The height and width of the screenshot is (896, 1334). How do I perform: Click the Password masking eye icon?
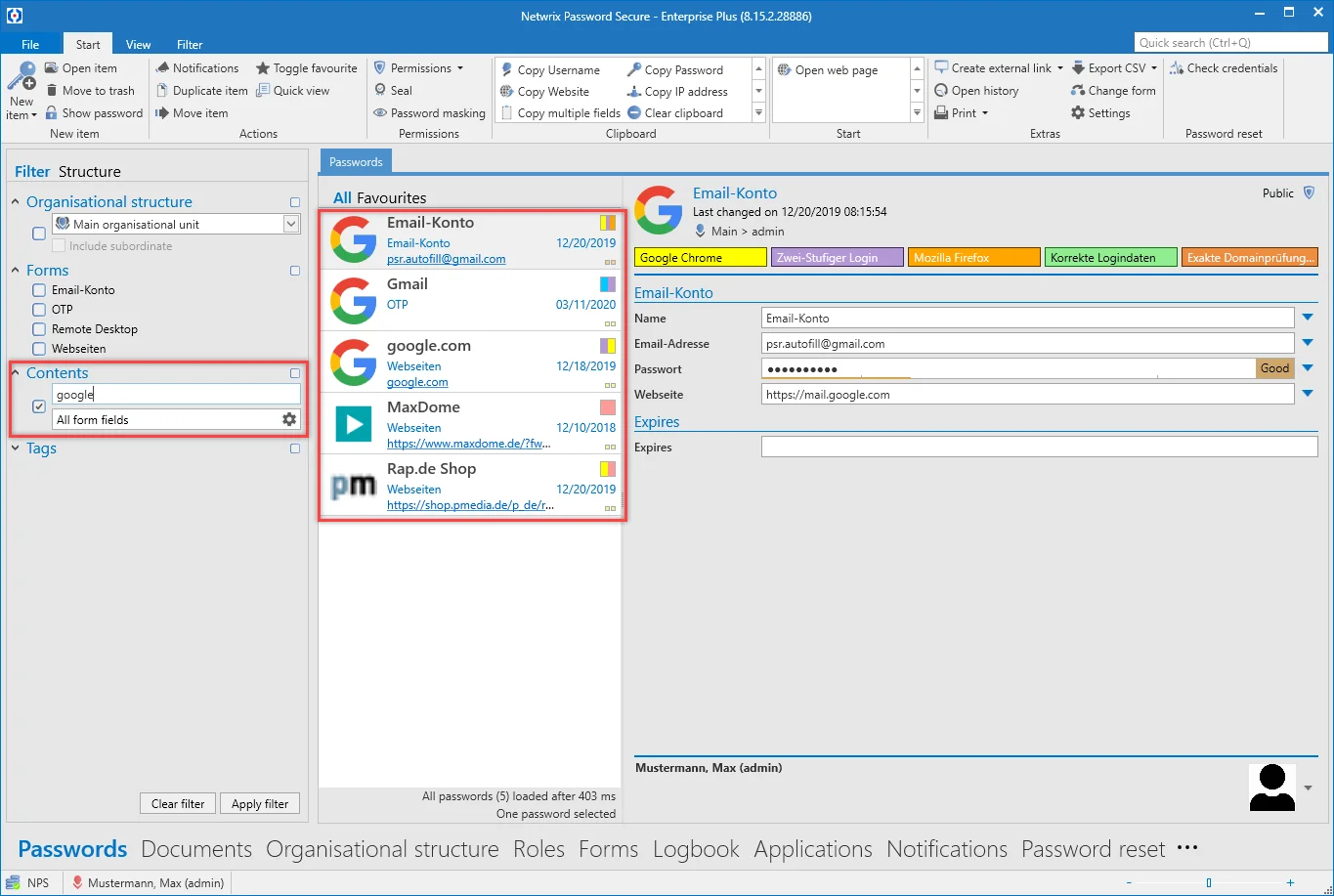(x=380, y=112)
